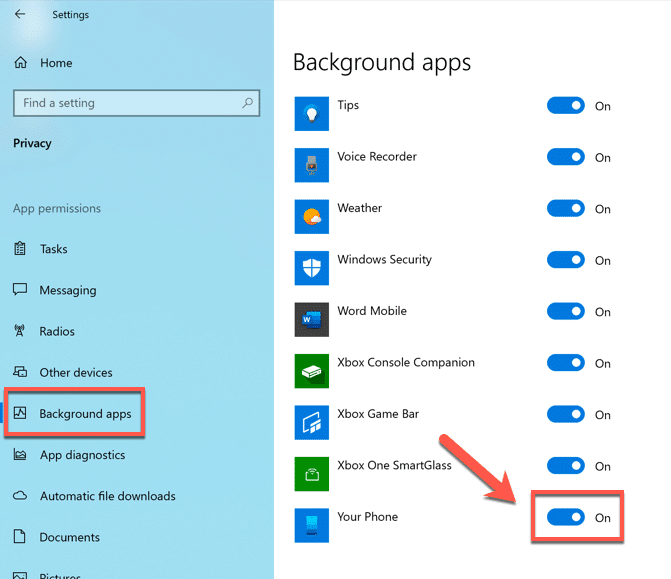This screenshot has width=671, height=579.
Task: Click the Xbox One SmartGlass icon
Action: [x=312, y=474]
